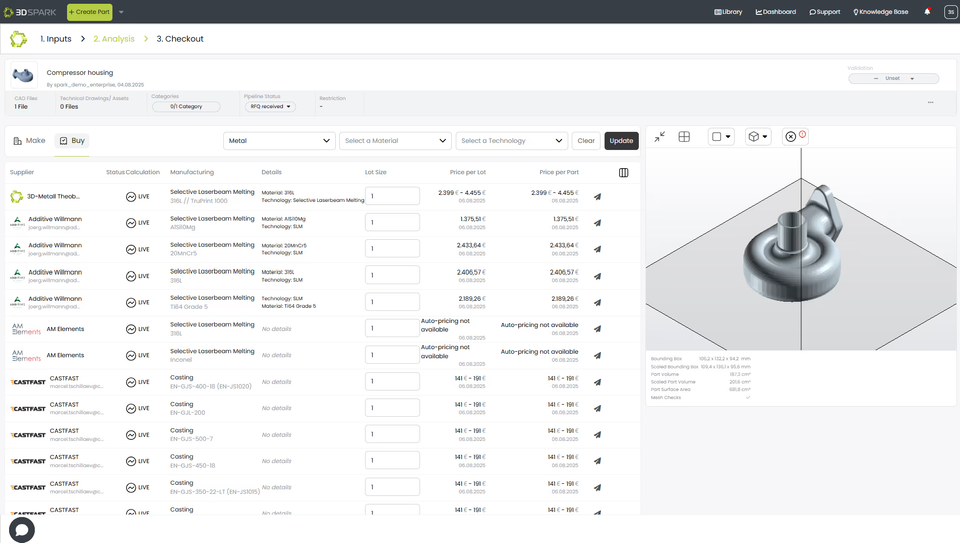960x543 pixels.
Task: Go to step 3. Checkout
Action: 180,39
